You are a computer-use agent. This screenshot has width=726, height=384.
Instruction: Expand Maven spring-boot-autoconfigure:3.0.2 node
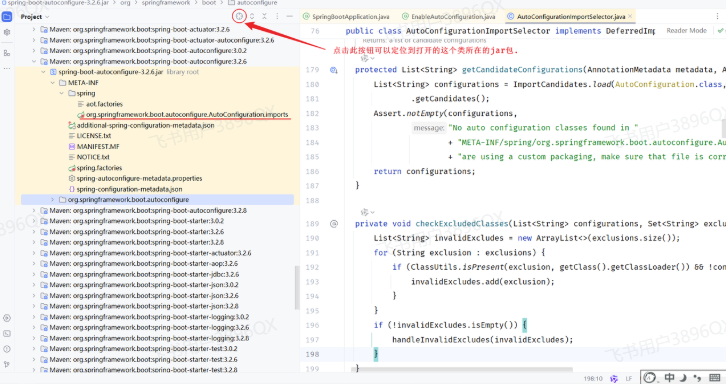click(34, 50)
